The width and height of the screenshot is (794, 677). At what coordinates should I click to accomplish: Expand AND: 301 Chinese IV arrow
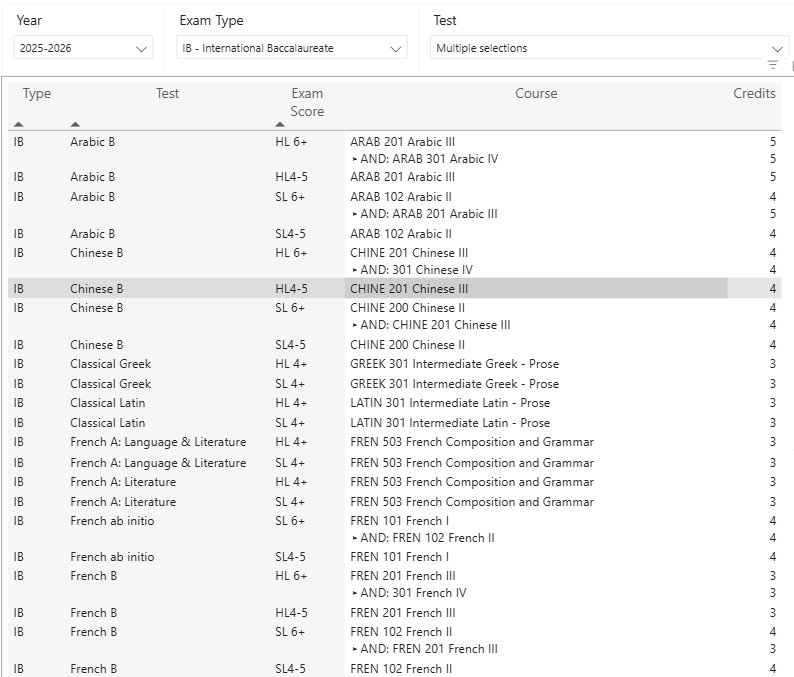pos(354,270)
